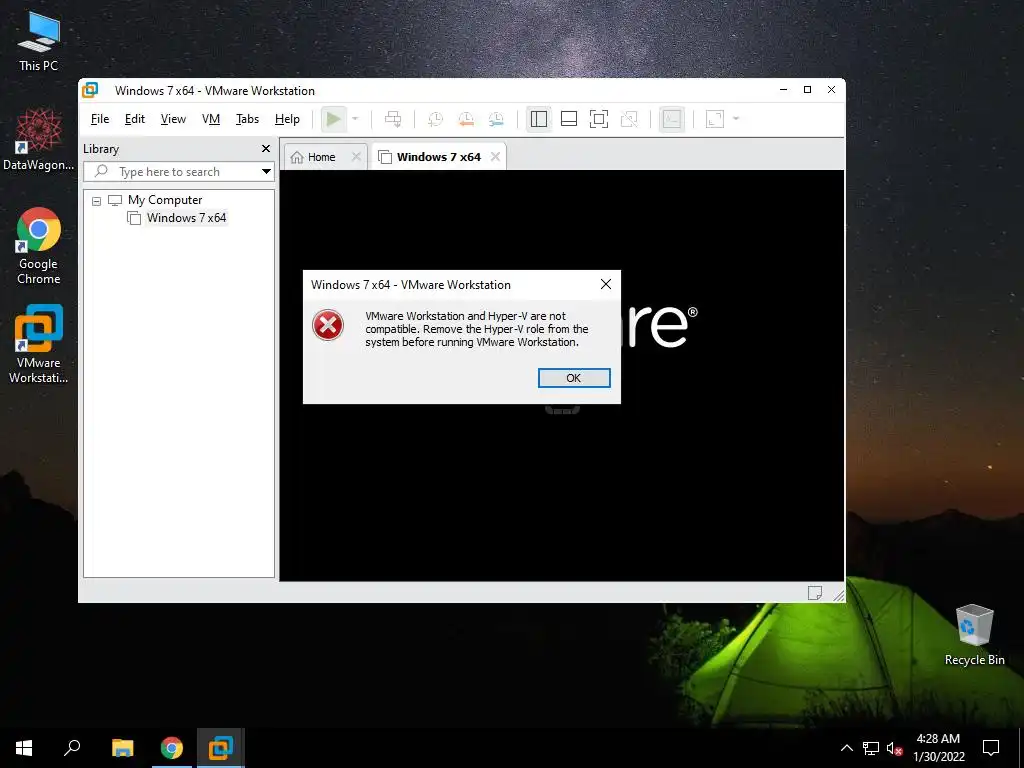This screenshot has height=768, width=1024.
Task: Open File Explorer from the taskbar
Action: tap(123, 748)
